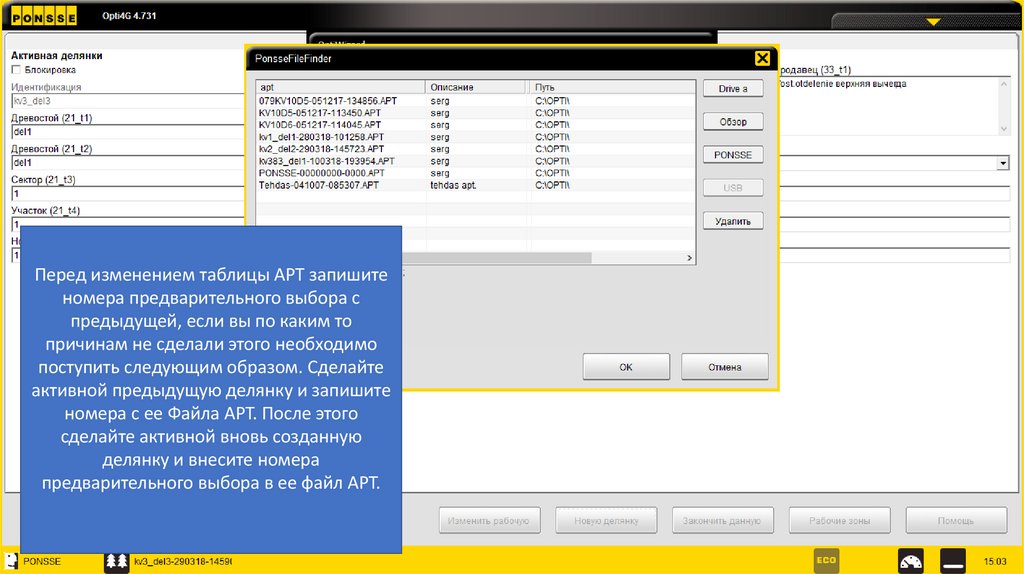
Task: Click the Древостой (21_t2) input field
Action: tap(128, 163)
